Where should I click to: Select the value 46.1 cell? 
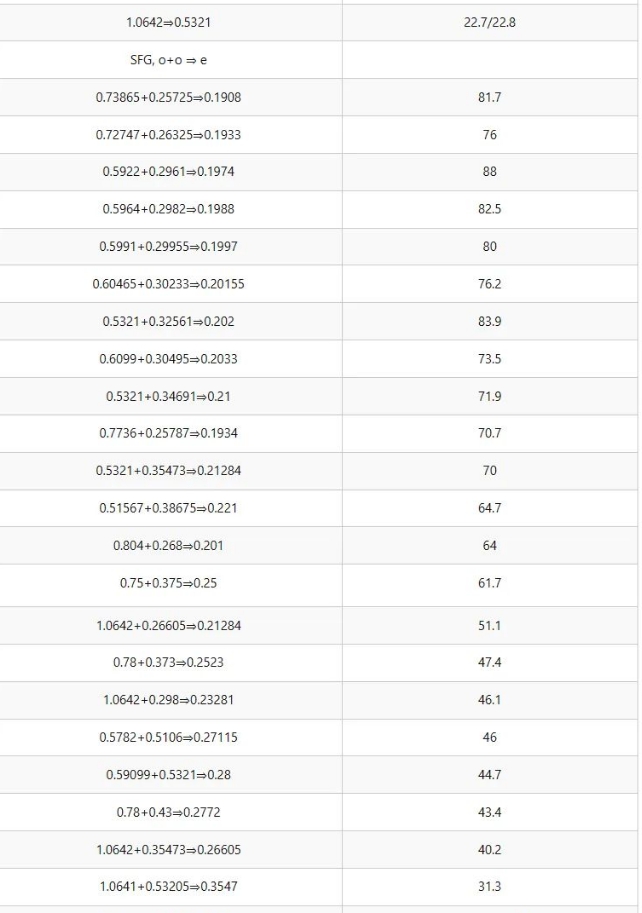point(490,700)
